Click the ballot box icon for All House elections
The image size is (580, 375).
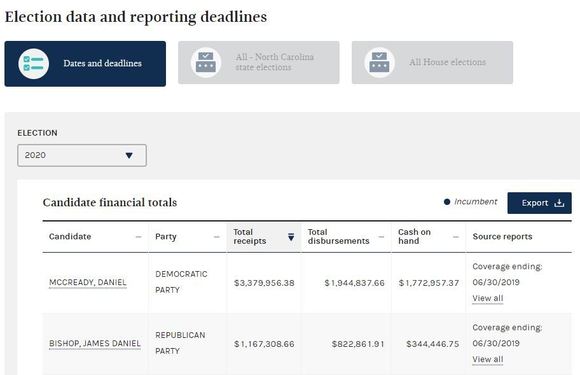(380, 62)
